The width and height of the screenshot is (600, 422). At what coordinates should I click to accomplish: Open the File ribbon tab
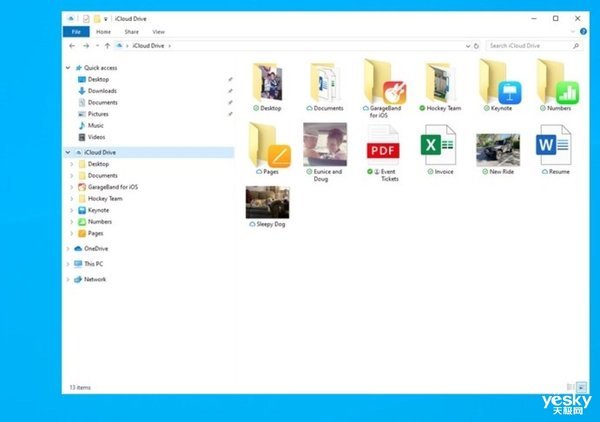coord(76,32)
